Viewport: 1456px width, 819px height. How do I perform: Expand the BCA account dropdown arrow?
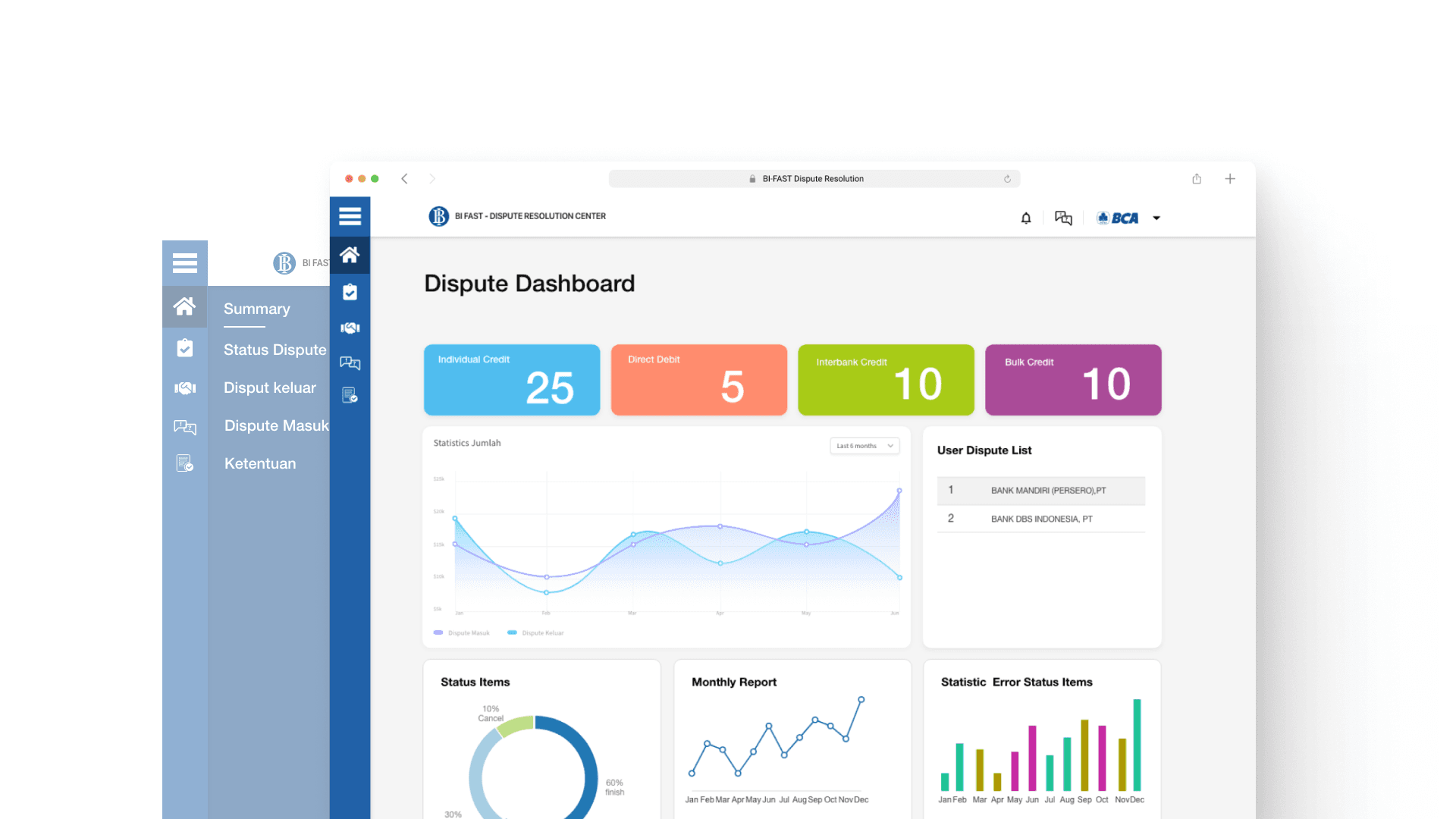pos(1156,218)
